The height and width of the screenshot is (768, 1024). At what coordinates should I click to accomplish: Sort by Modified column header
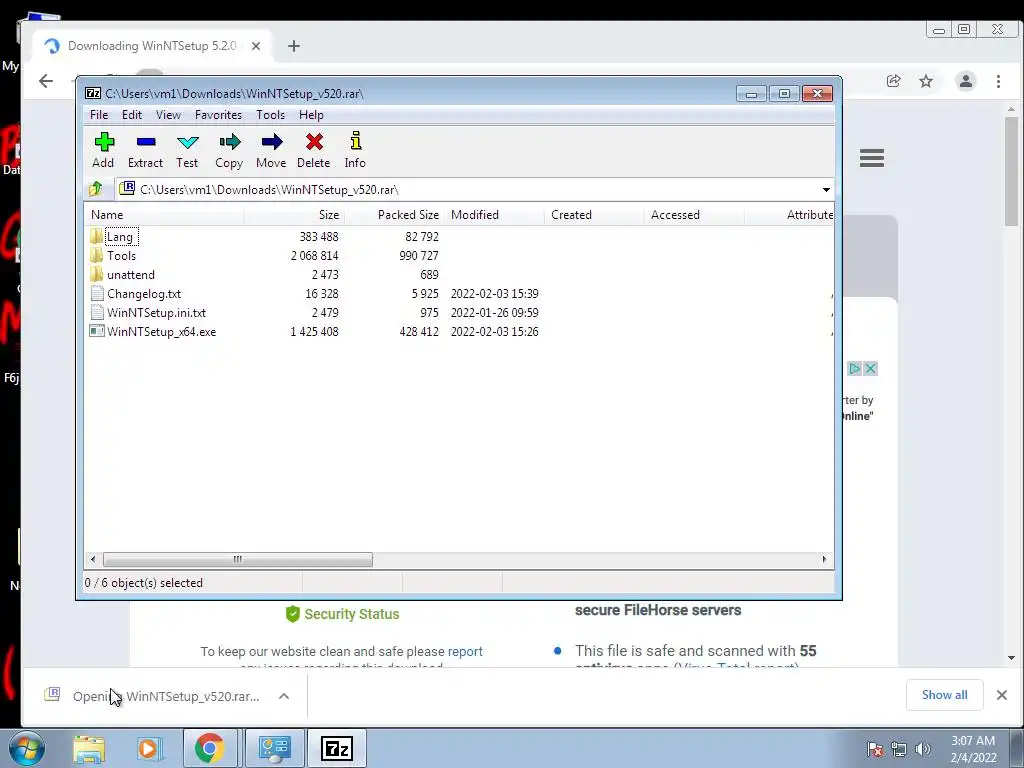pos(494,214)
